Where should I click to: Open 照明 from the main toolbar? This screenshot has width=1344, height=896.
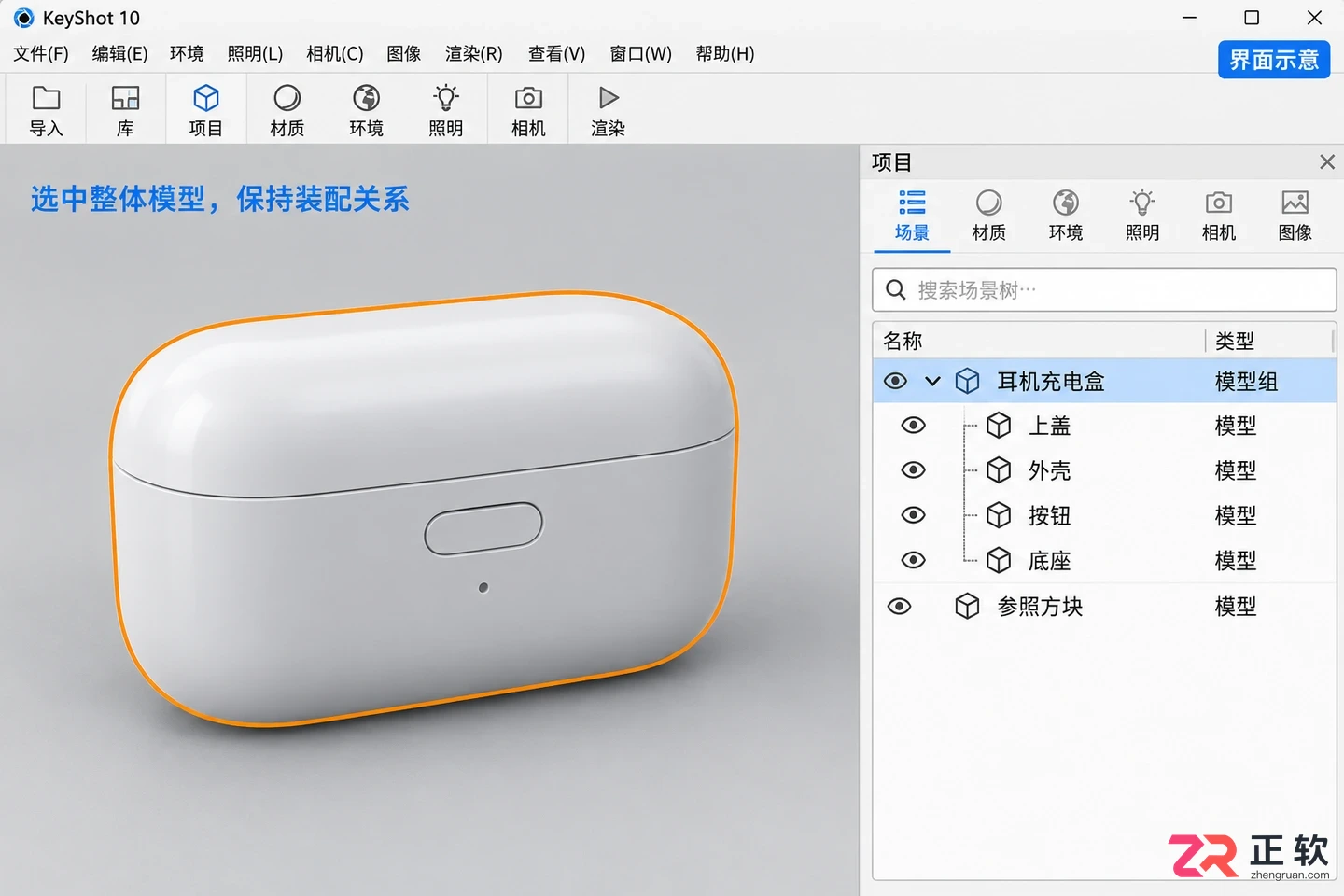(445, 110)
